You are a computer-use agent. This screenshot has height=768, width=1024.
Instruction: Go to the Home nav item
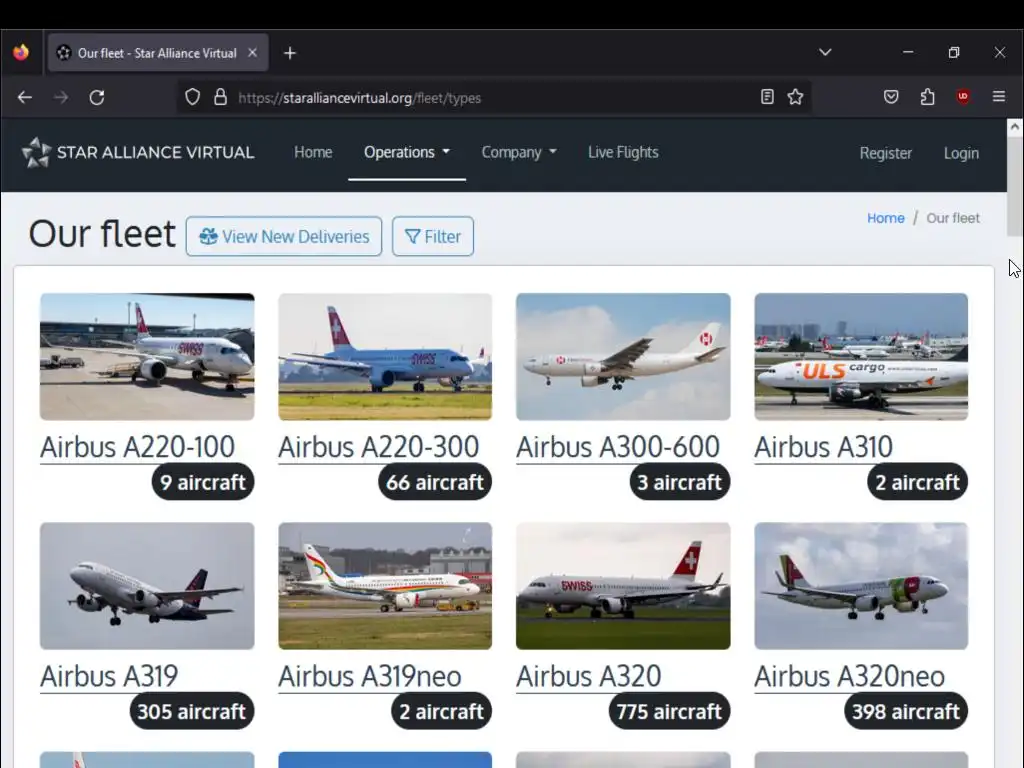pyautogui.click(x=313, y=152)
